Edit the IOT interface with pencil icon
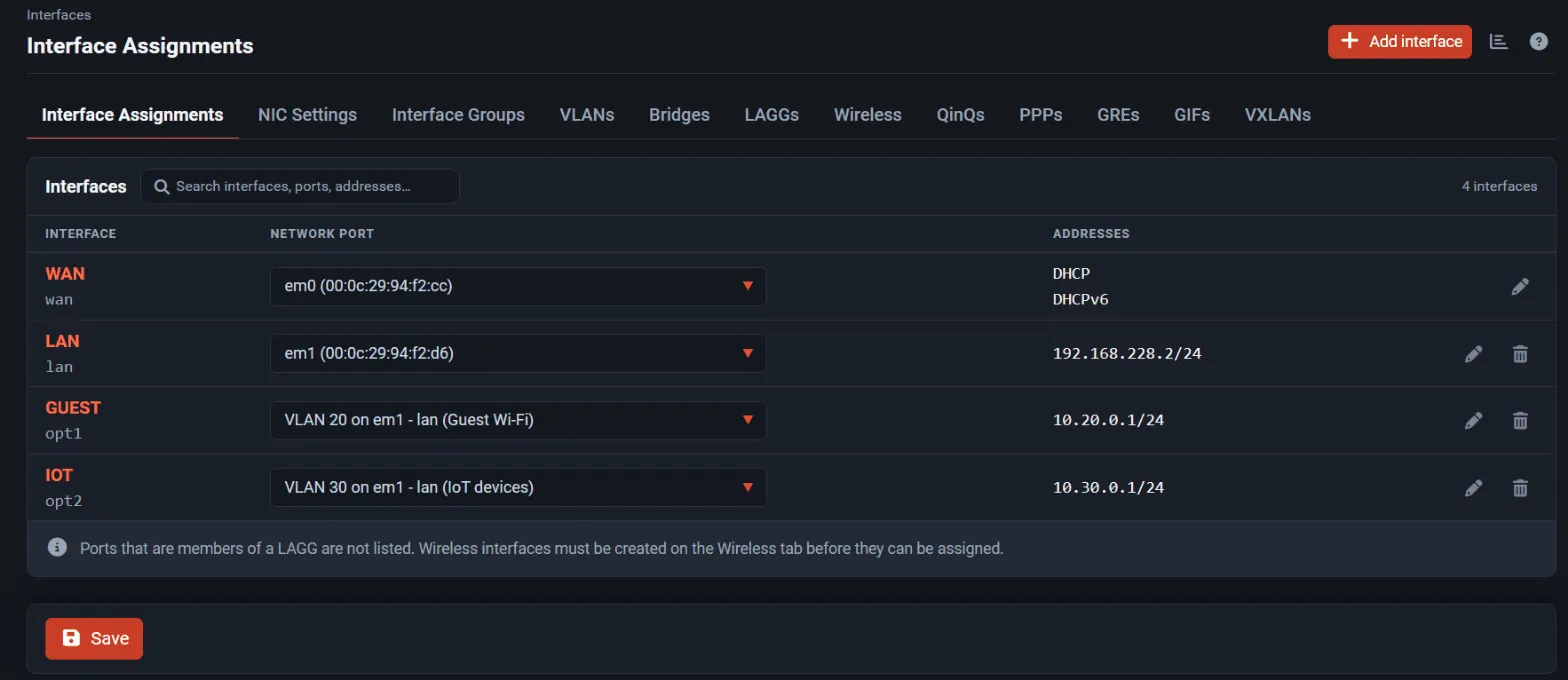Screen dimensions: 1568x680 click(x=1473, y=488)
